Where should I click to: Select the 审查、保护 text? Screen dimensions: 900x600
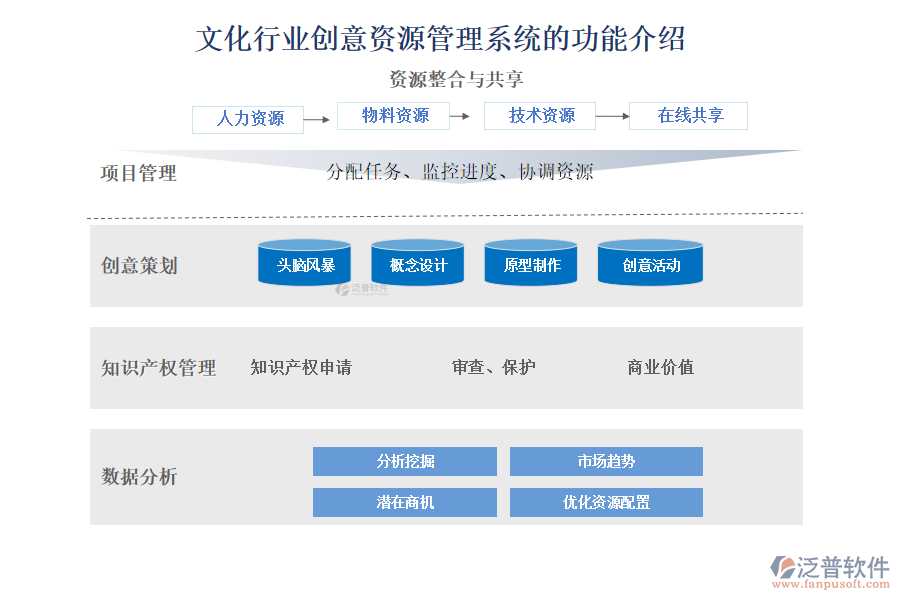pos(494,367)
